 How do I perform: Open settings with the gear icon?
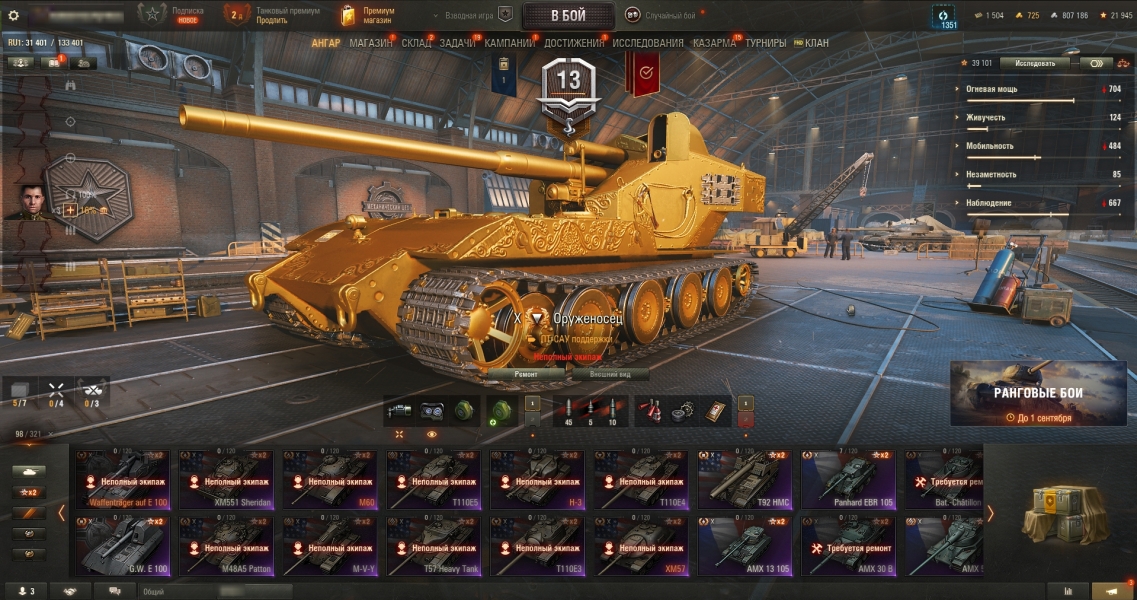(13, 15)
